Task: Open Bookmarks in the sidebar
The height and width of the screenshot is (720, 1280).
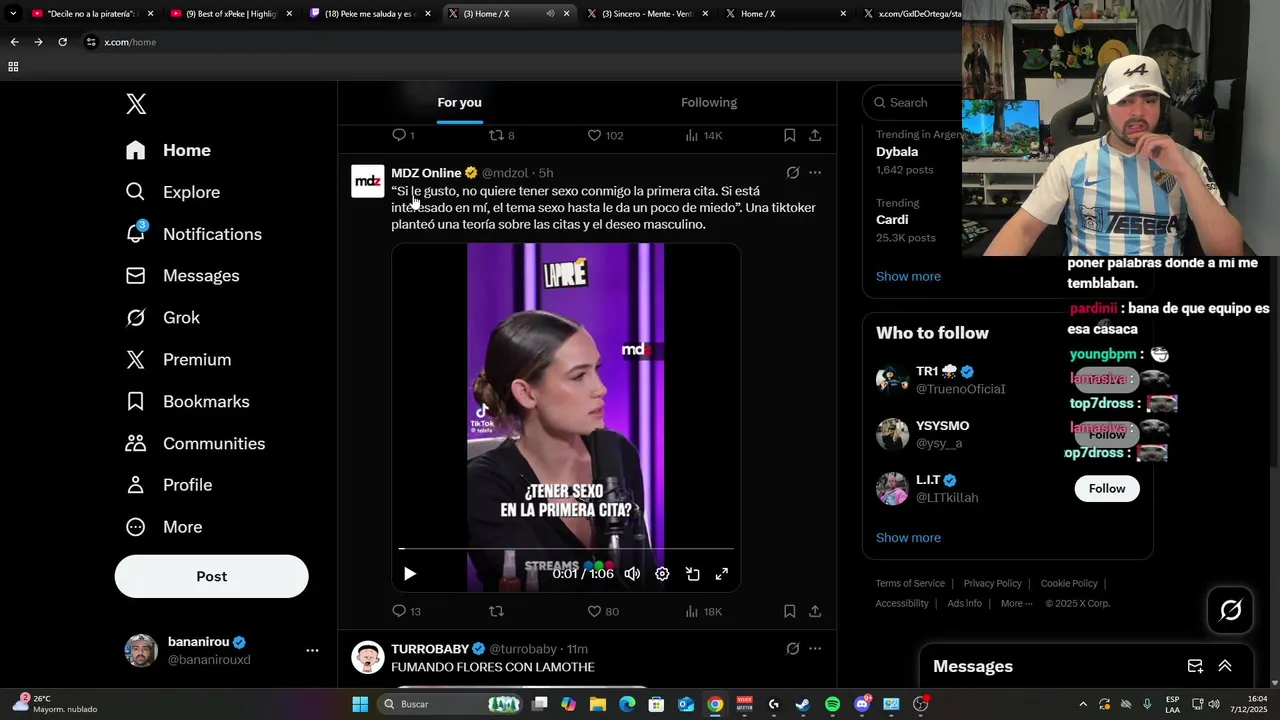Action: coord(187,402)
